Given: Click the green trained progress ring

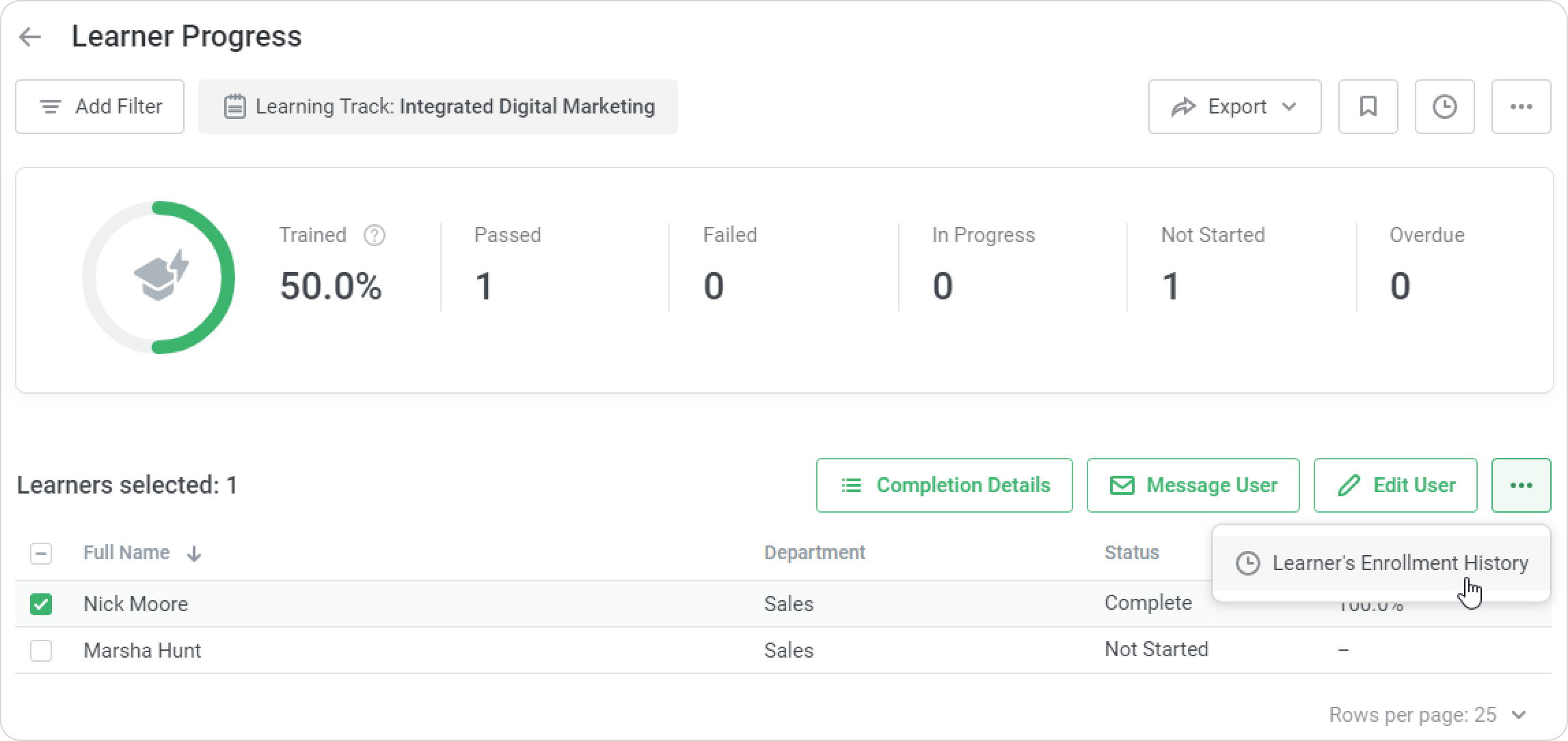Looking at the screenshot, I should click(x=226, y=277).
